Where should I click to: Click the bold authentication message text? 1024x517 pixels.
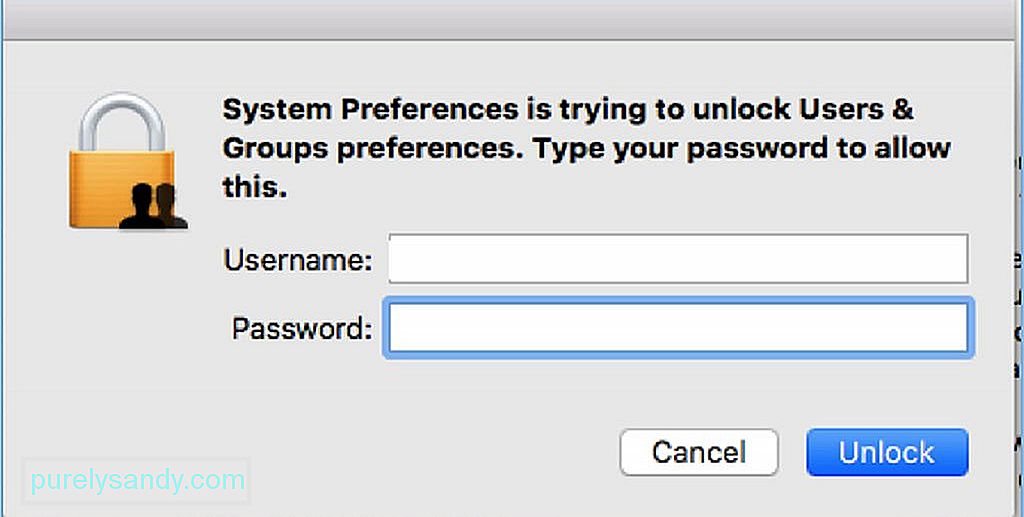(x=586, y=149)
